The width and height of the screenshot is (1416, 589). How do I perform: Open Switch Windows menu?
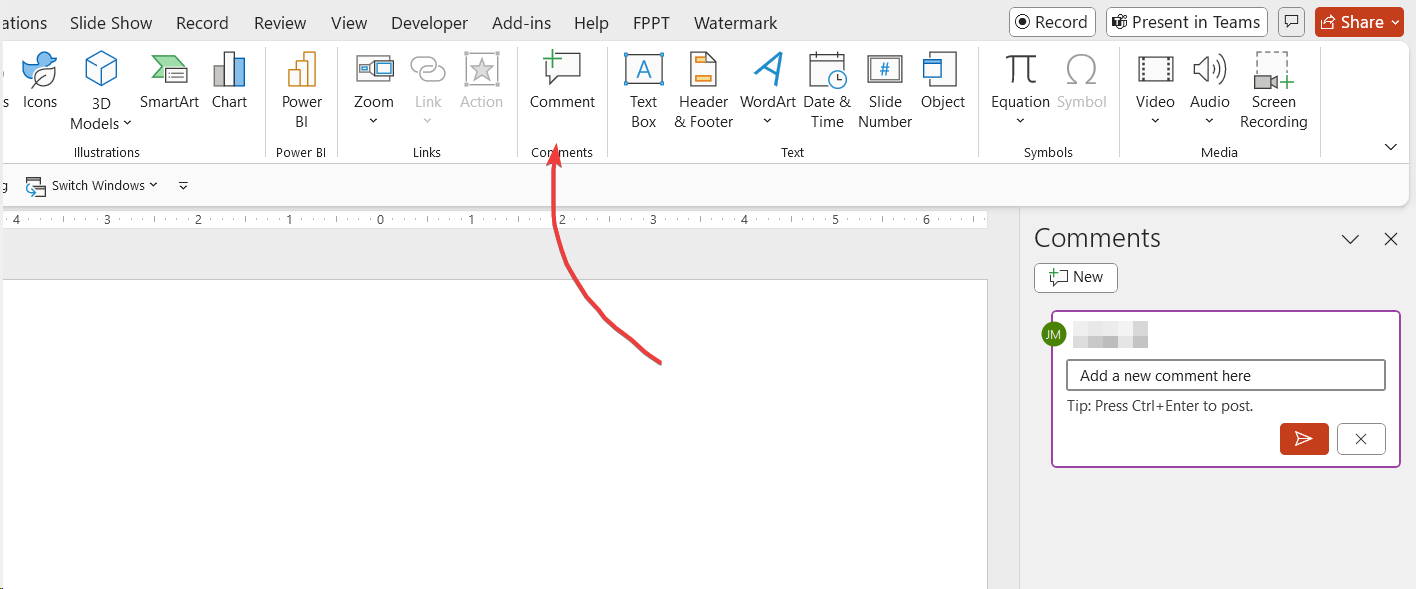pos(92,186)
